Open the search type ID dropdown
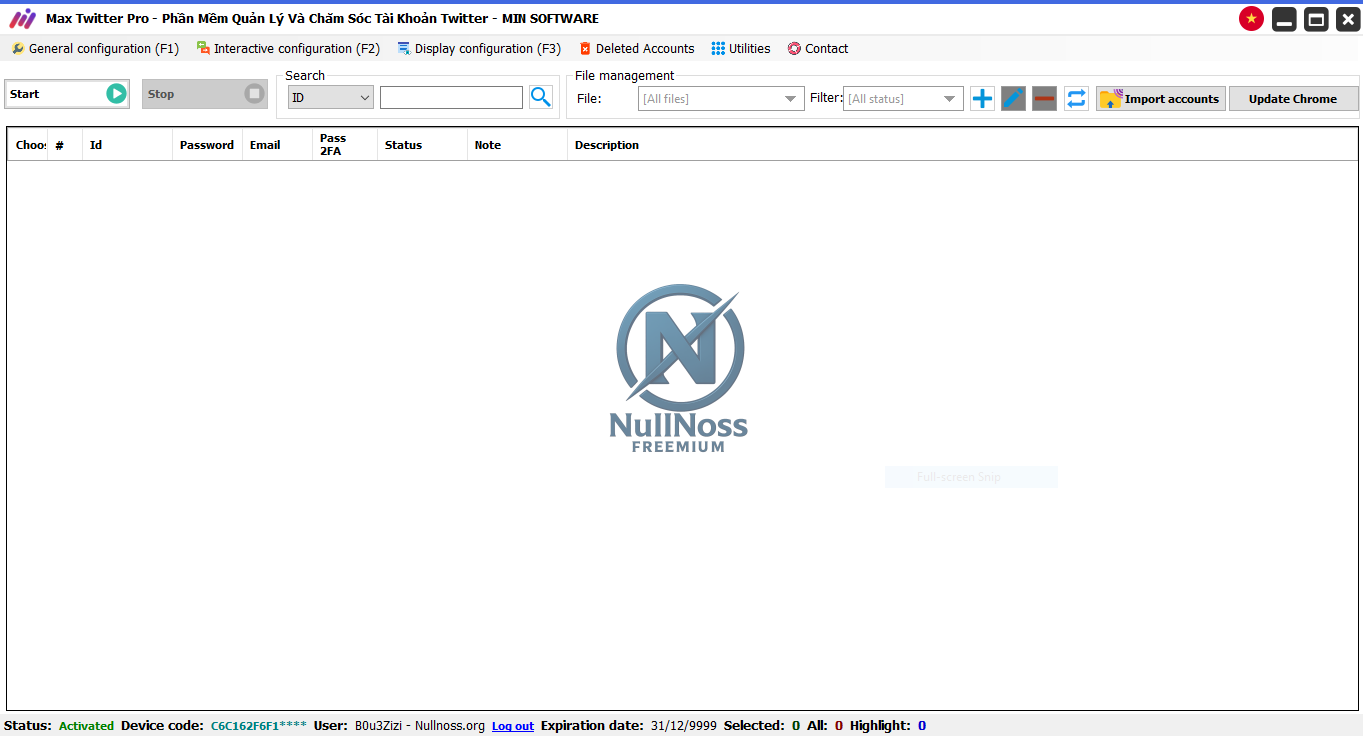Viewport: 1363px width, 736px height. 330,98
